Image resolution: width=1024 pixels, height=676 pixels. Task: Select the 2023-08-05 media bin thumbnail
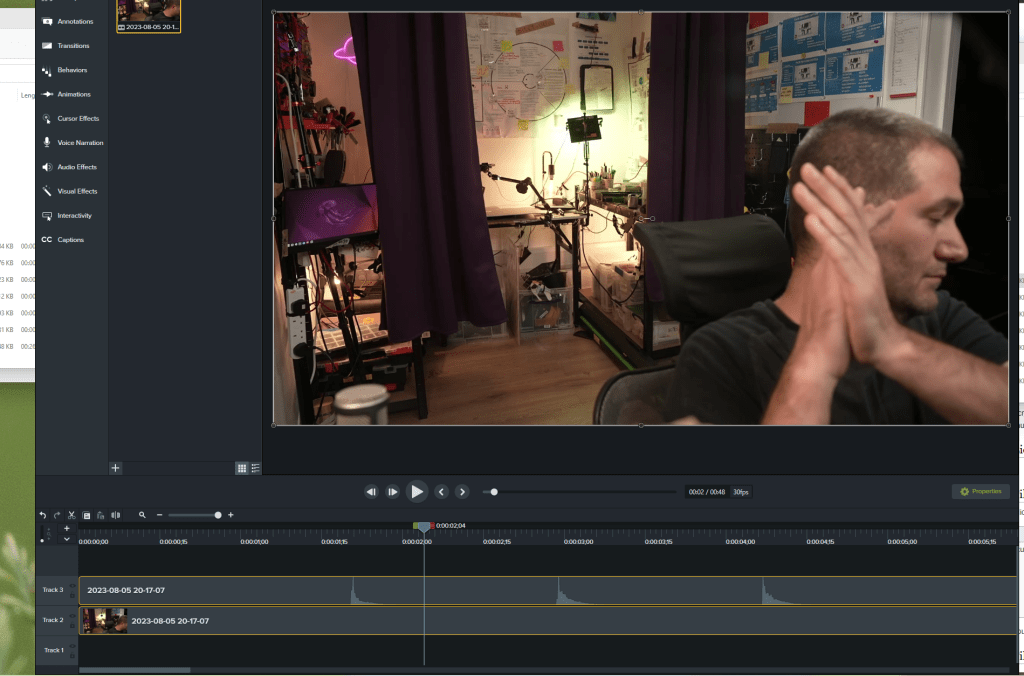click(x=148, y=16)
